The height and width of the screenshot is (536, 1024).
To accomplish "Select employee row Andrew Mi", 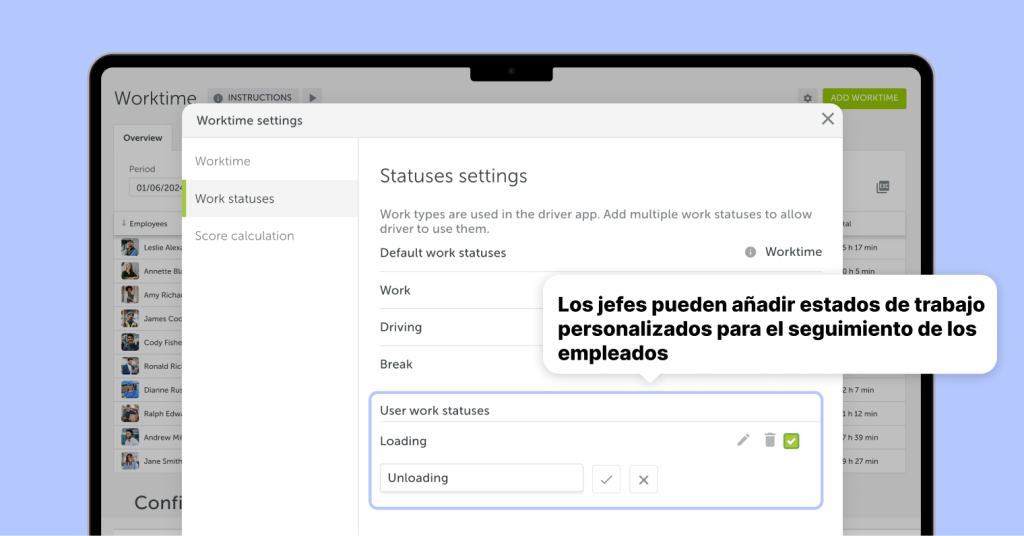I will (x=149, y=437).
